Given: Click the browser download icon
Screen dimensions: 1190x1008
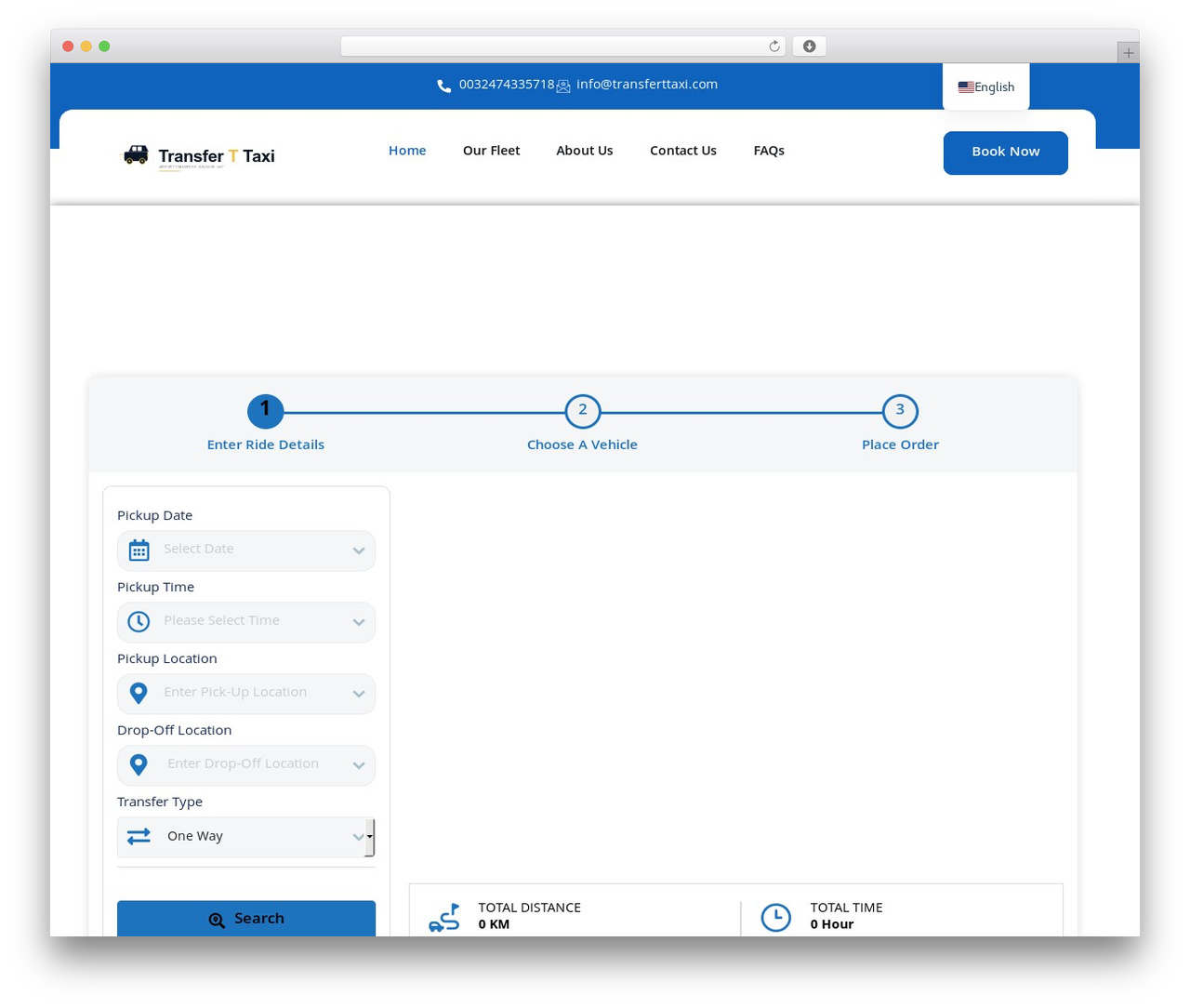Looking at the screenshot, I should tap(810, 46).
